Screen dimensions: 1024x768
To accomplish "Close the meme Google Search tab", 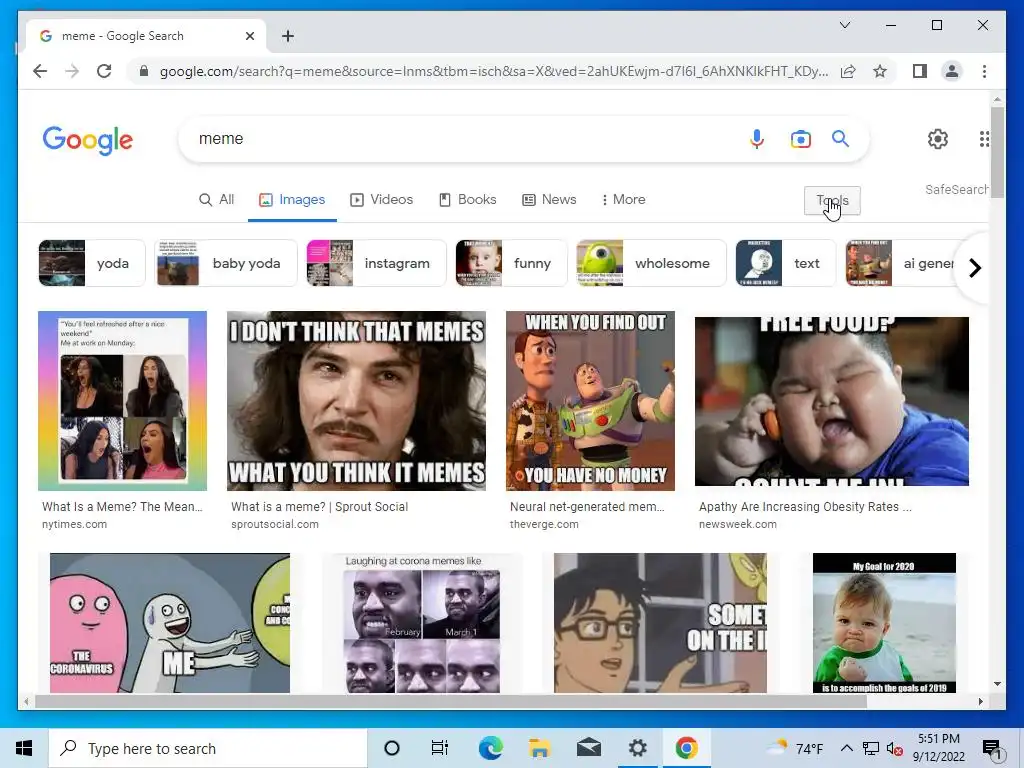I will pos(249,36).
